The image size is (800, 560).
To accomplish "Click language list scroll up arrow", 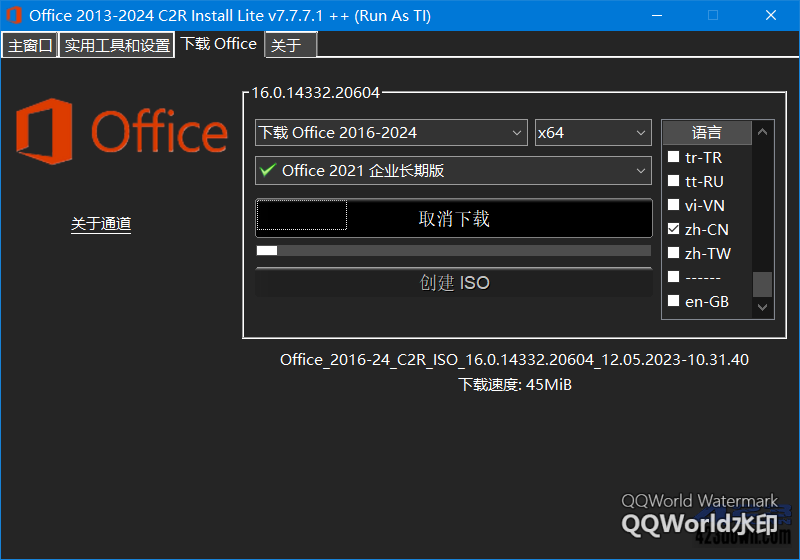I will 762,132.
